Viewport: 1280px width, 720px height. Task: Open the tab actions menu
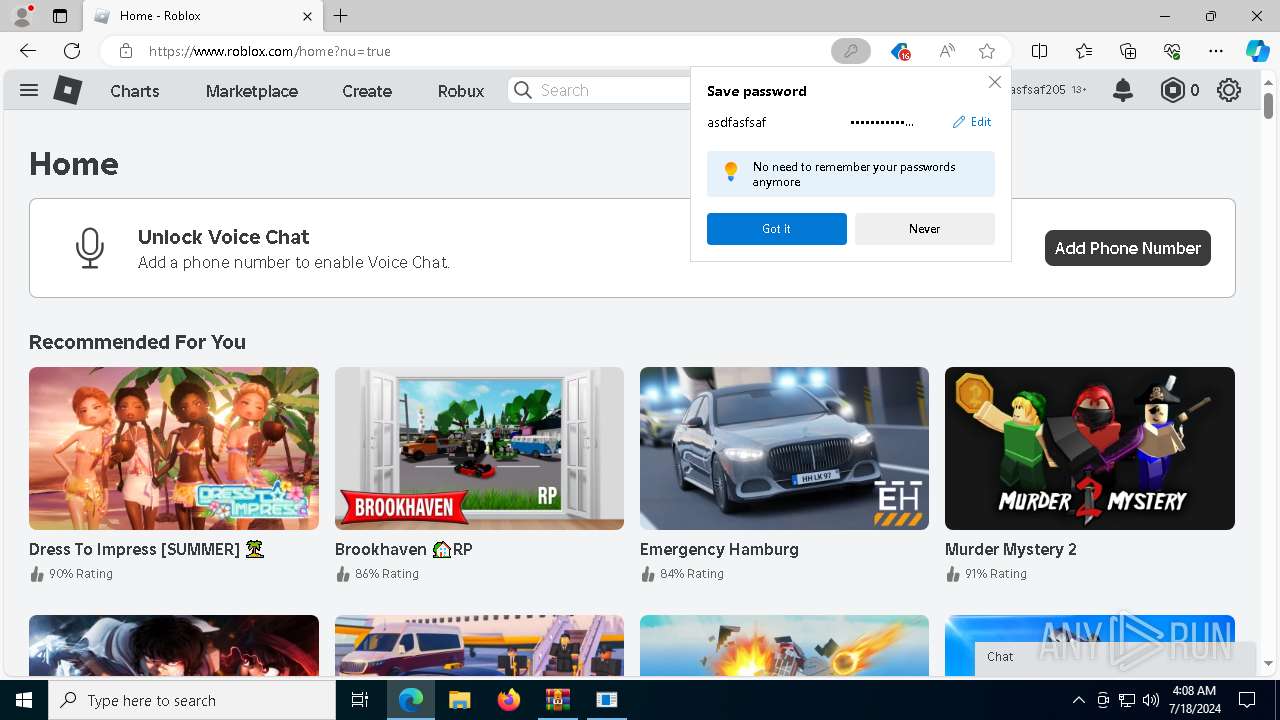pos(60,16)
